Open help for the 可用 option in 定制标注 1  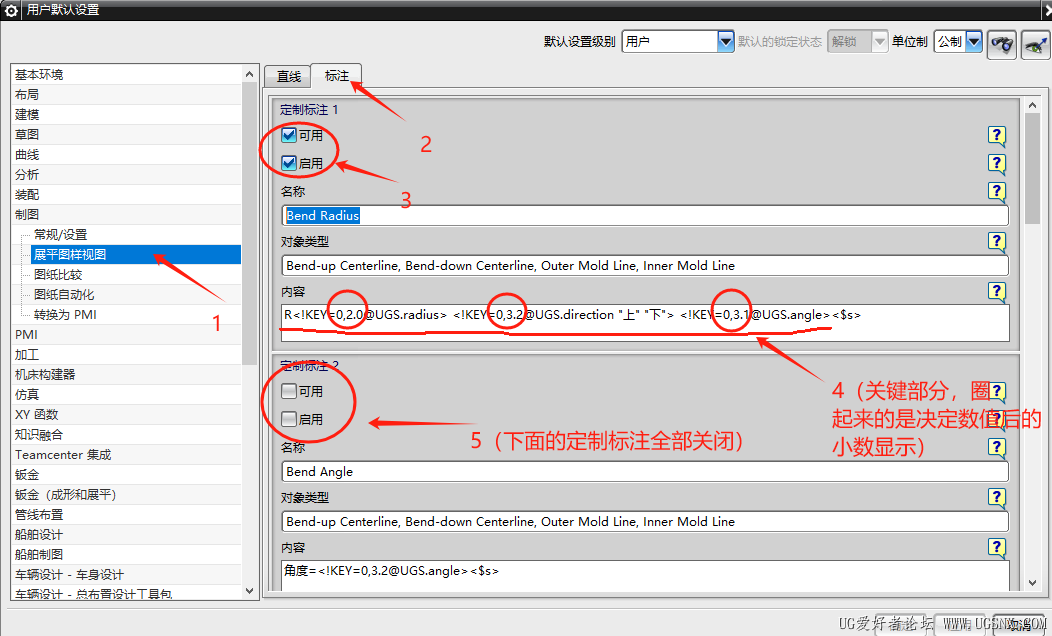coord(996,136)
